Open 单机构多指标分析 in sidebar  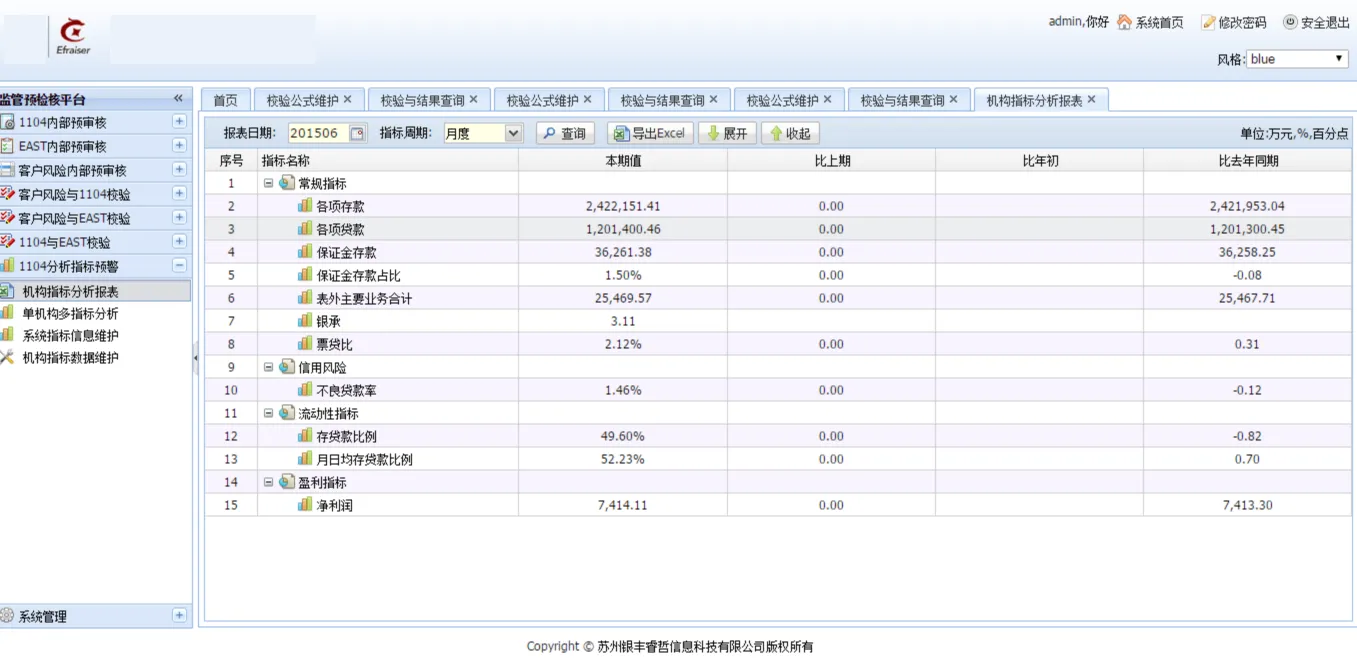(70, 314)
